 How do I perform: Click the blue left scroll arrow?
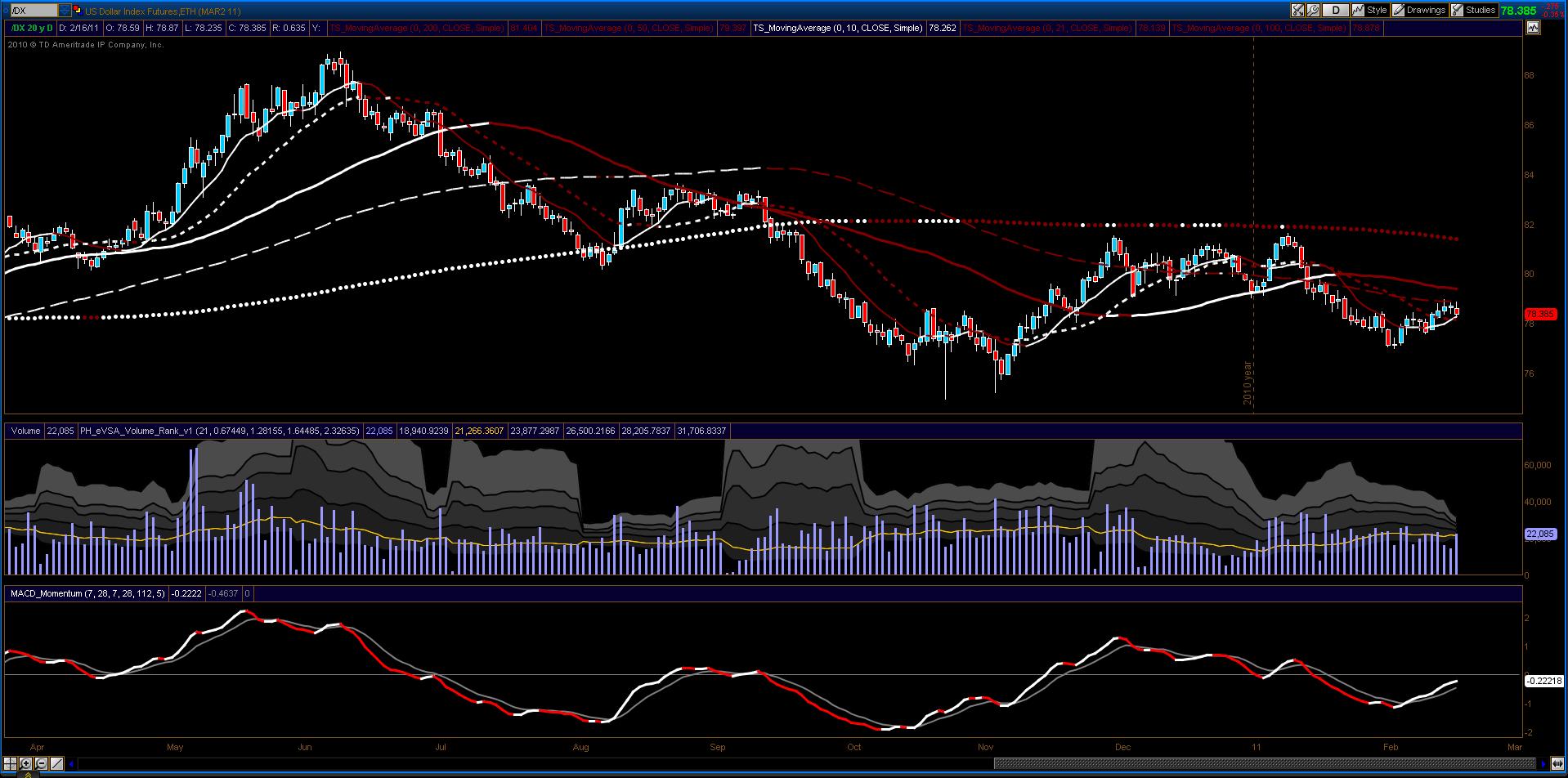point(72,764)
